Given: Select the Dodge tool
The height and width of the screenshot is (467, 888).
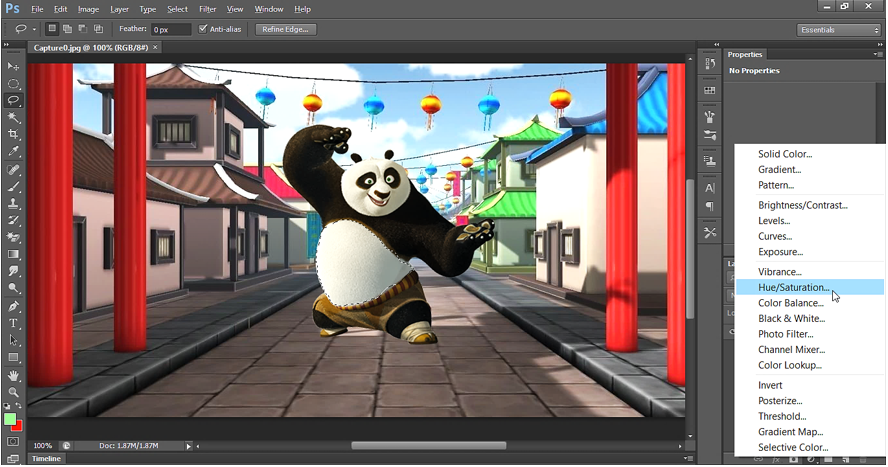Looking at the screenshot, I should coord(13,288).
